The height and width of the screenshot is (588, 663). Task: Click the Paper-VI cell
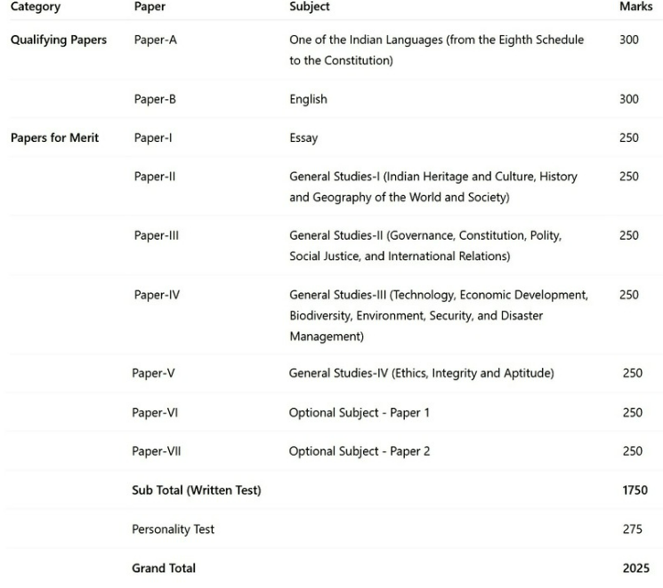(155, 413)
